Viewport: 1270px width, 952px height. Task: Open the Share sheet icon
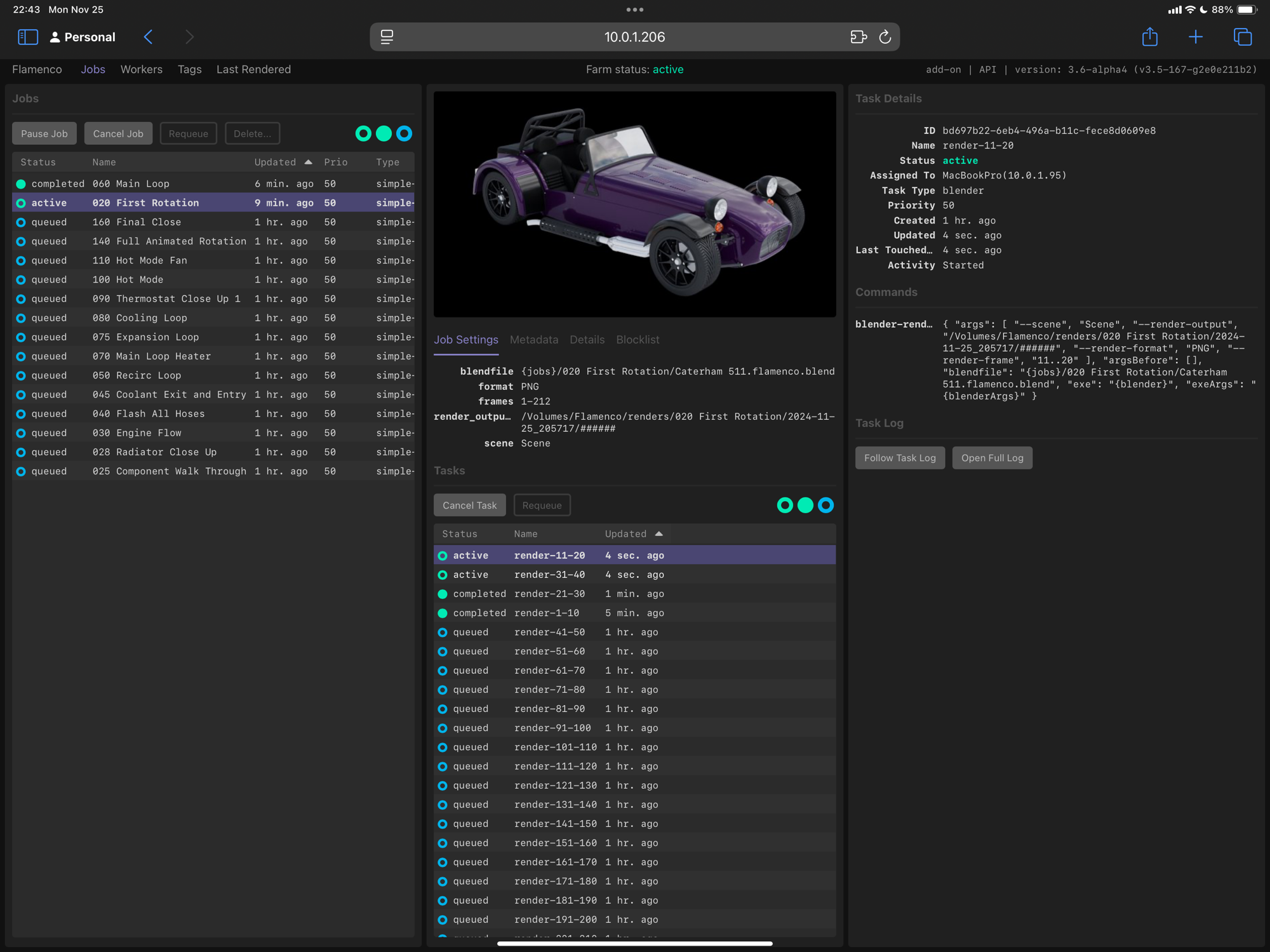point(1150,37)
